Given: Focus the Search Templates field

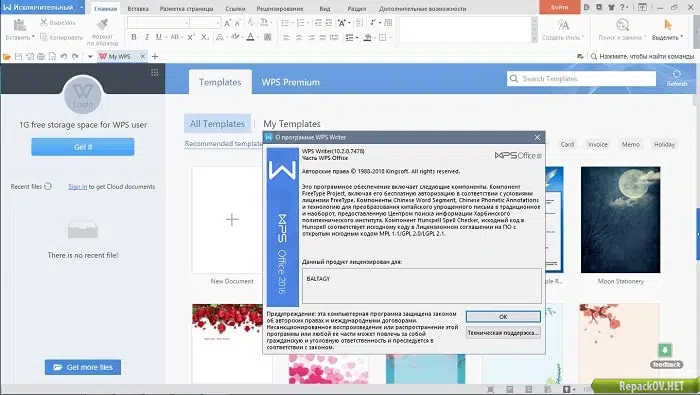Looking at the screenshot, I should point(581,79).
